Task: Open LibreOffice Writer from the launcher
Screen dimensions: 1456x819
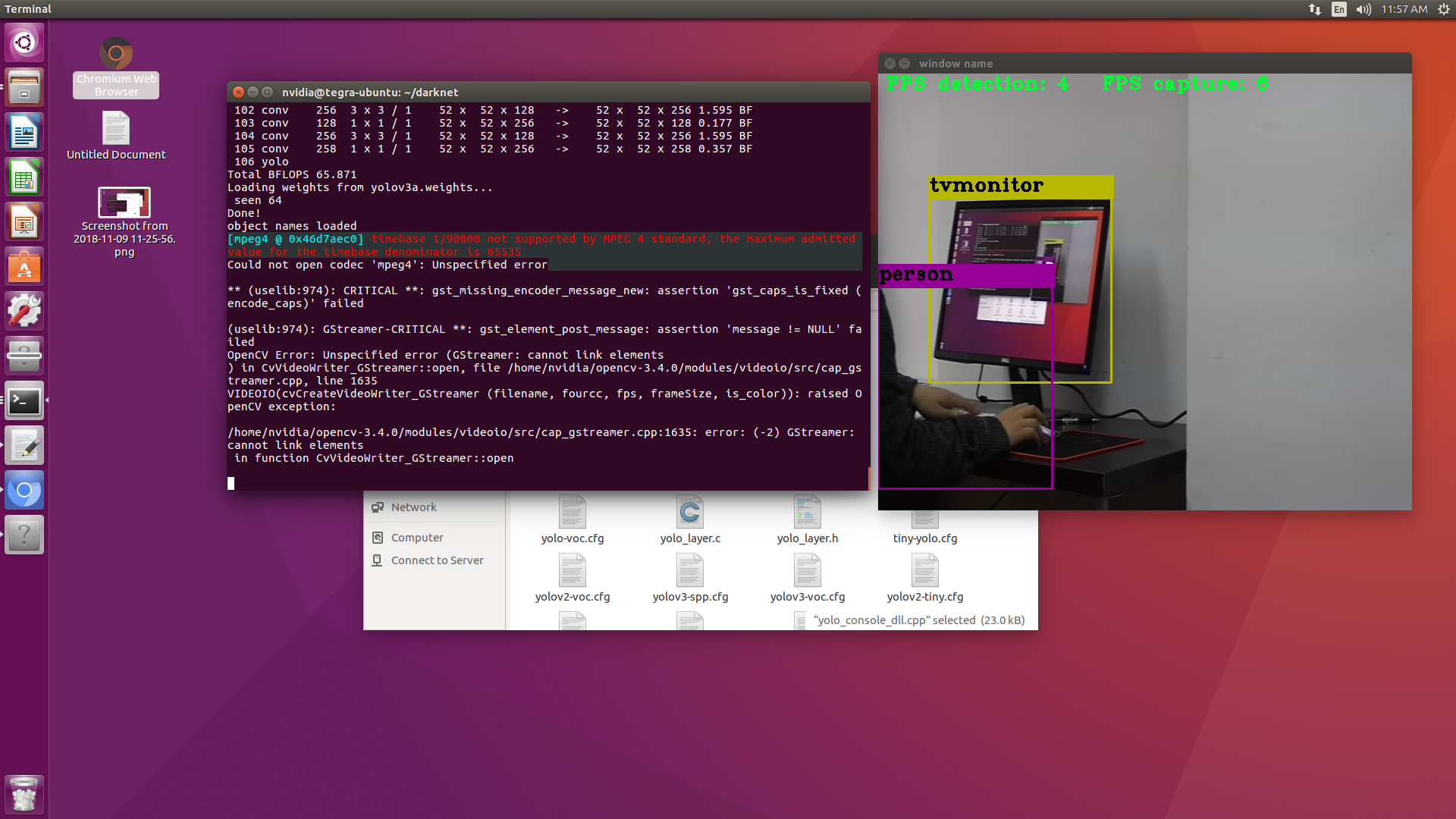Action: [24, 131]
